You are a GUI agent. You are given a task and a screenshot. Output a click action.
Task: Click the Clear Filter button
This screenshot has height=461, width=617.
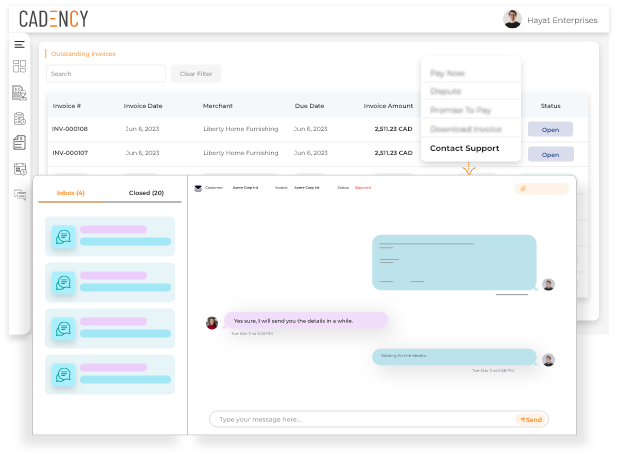tap(196, 74)
